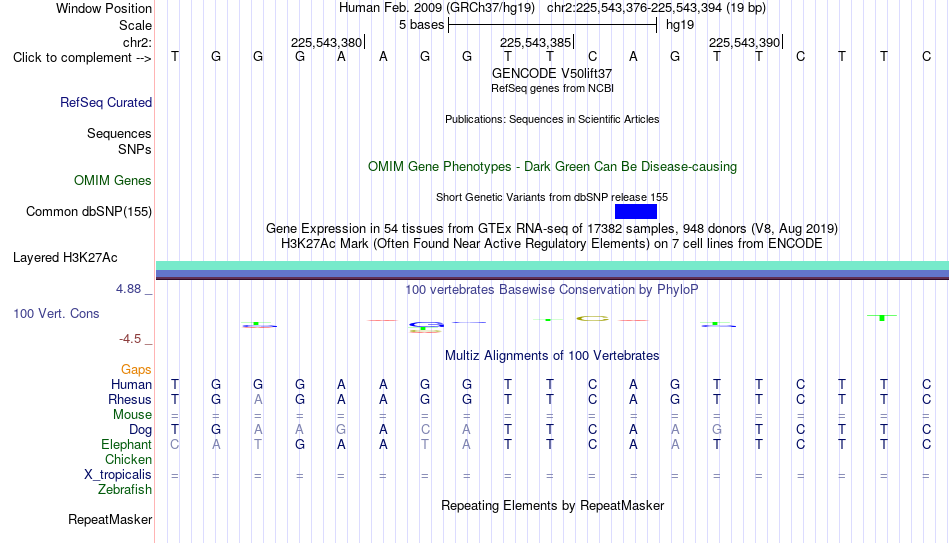
Task: Click the 'Click to complement -->' label
Action: pyautogui.click(x=82, y=58)
